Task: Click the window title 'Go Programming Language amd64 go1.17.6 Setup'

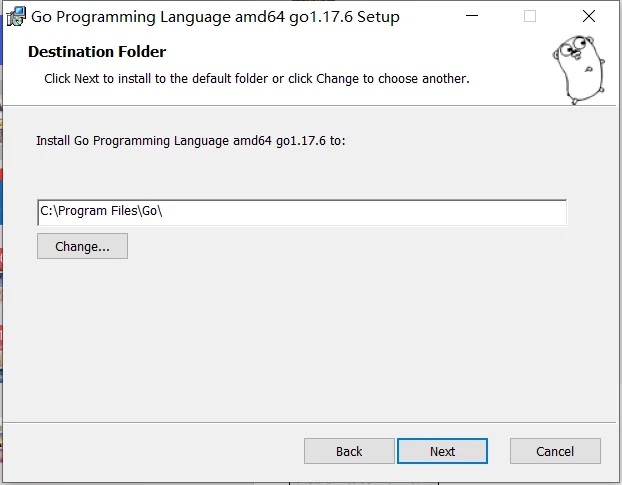Action: coord(215,17)
